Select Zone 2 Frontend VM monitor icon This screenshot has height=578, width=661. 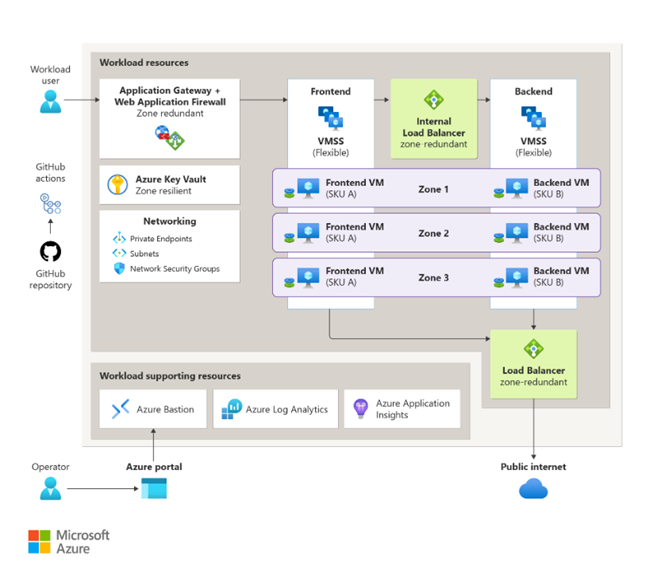tap(308, 232)
